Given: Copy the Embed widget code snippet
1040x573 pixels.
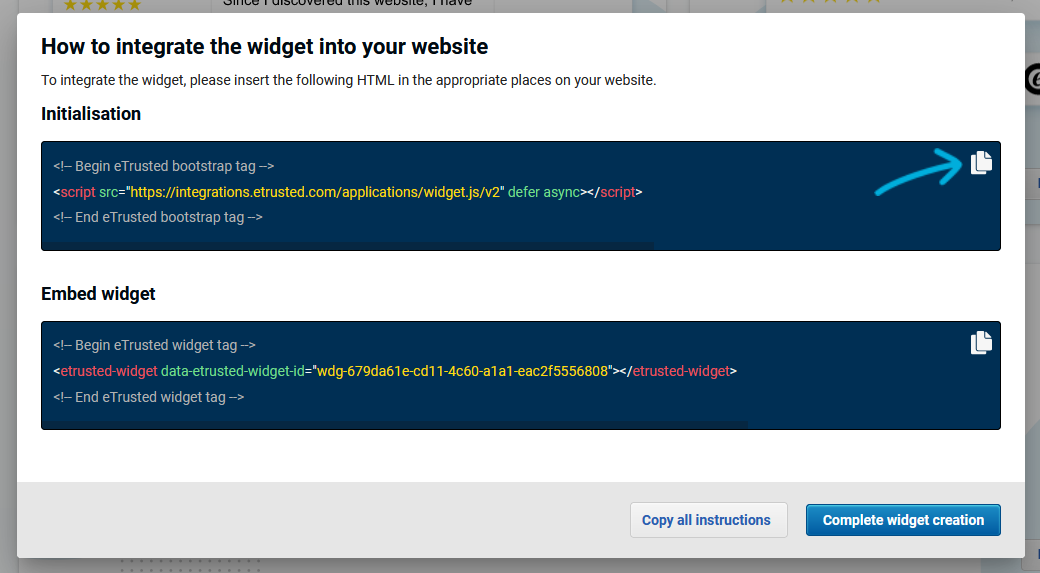Looking at the screenshot, I should tap(981, 342).
